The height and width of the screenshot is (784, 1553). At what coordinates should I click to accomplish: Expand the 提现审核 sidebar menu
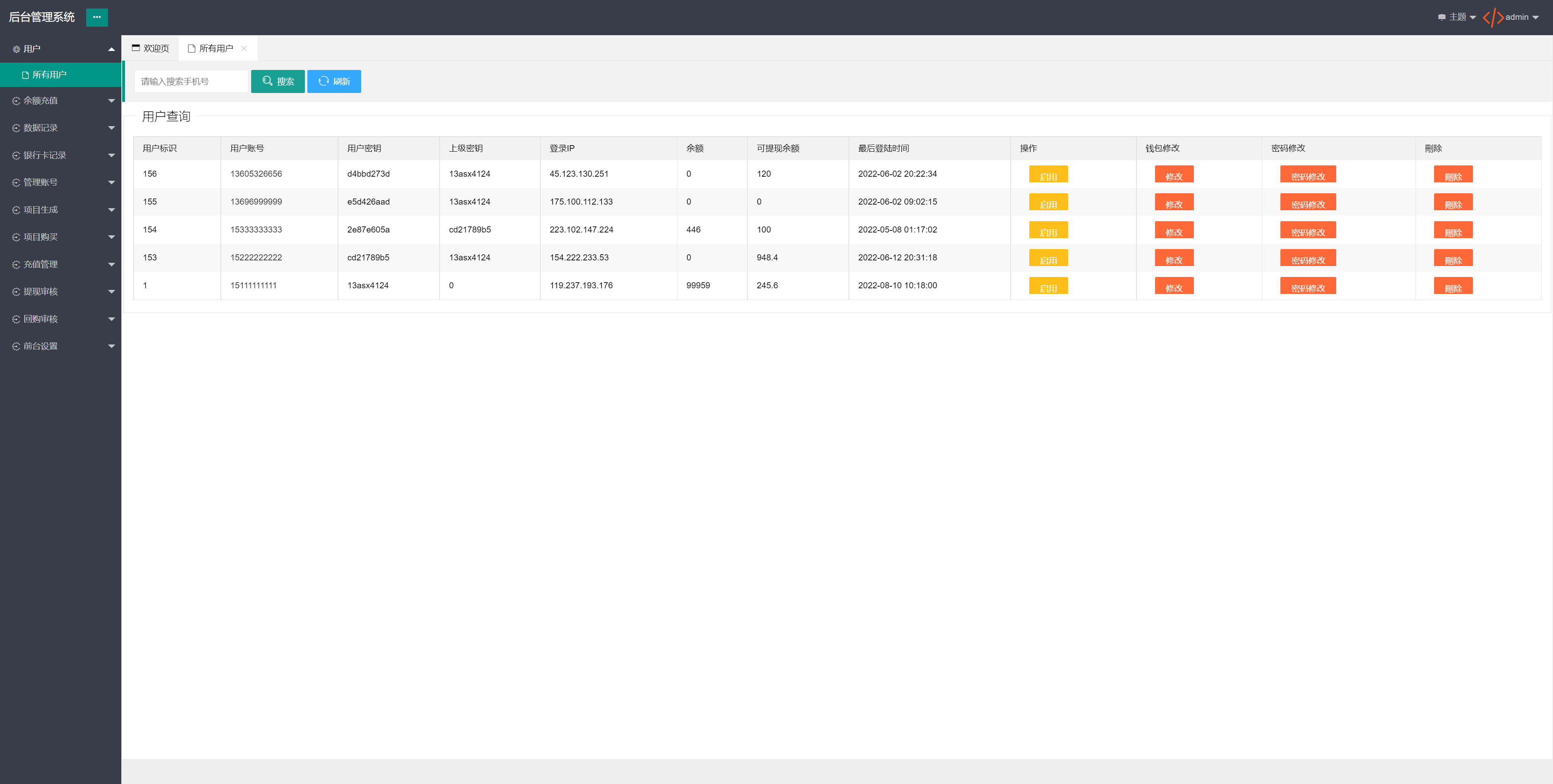click(60, 291)
